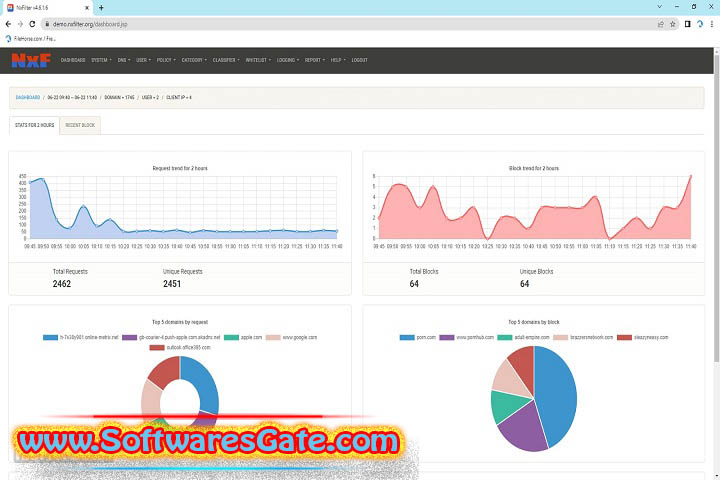Toggle the blue swatch in the block legend
Viewport: 720px width, 480px height.
(x=407, y=338)
